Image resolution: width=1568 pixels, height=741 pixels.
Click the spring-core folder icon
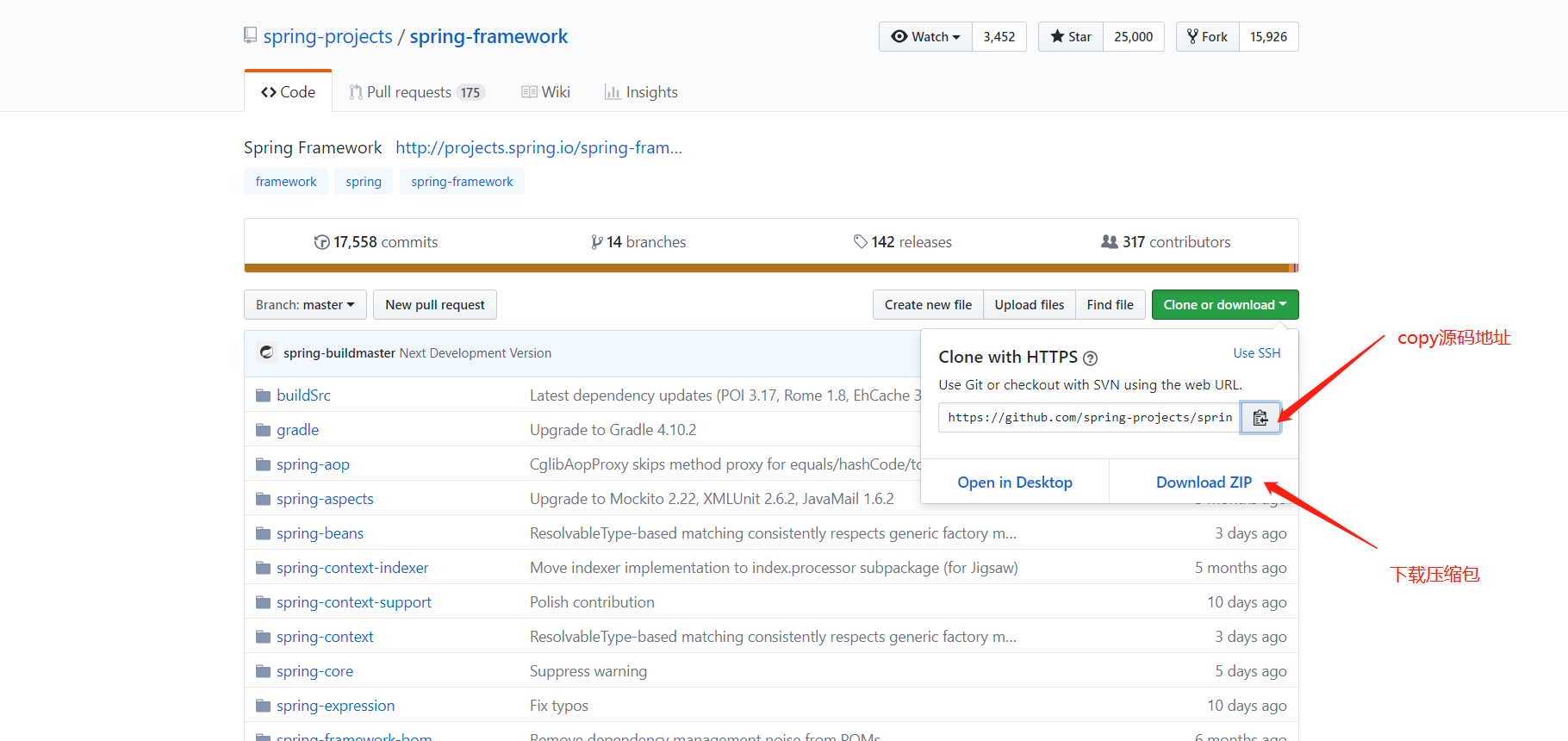pyautogui.click(x=263, y=671)
